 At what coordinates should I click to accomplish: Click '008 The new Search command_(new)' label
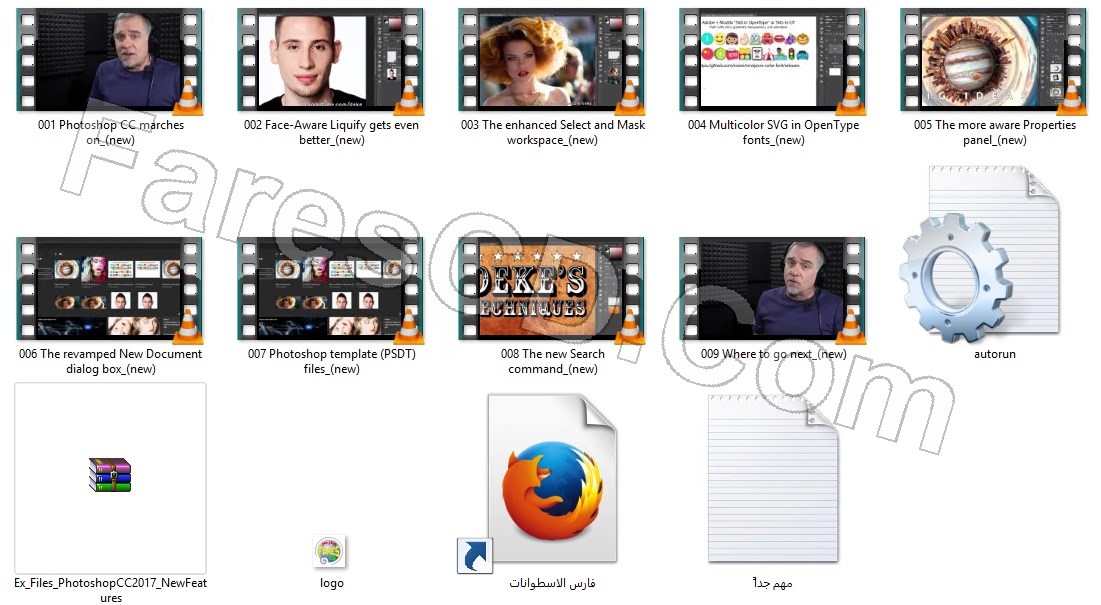[553, 361]
